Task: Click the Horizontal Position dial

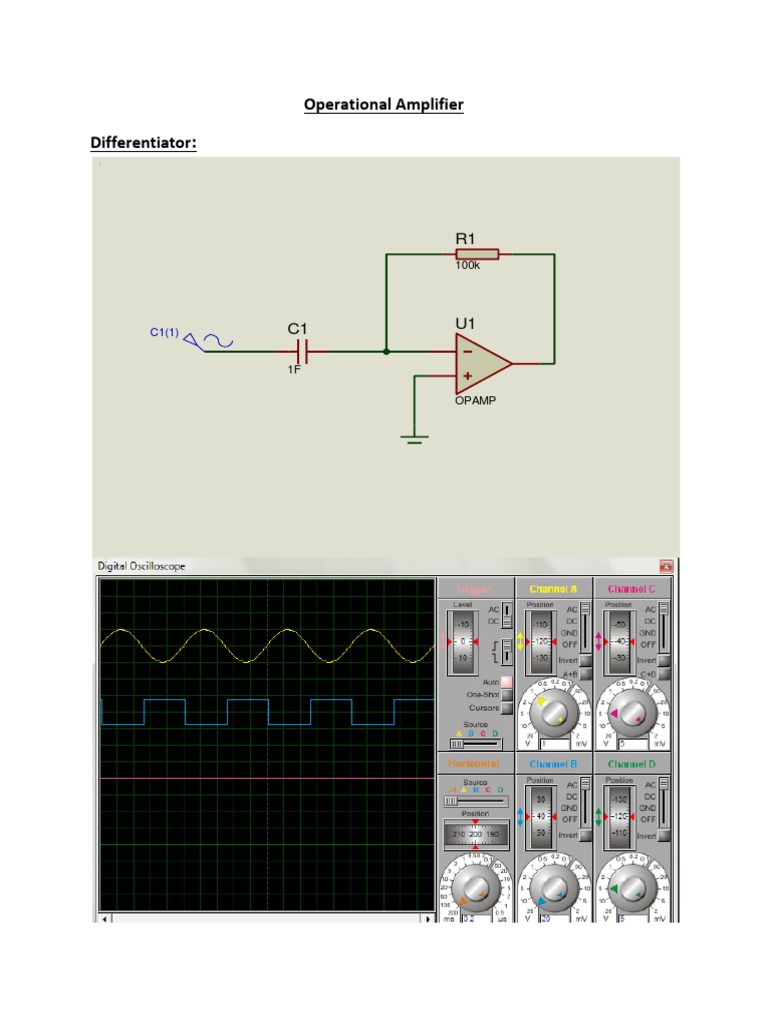Action: (x=475, y=834)
